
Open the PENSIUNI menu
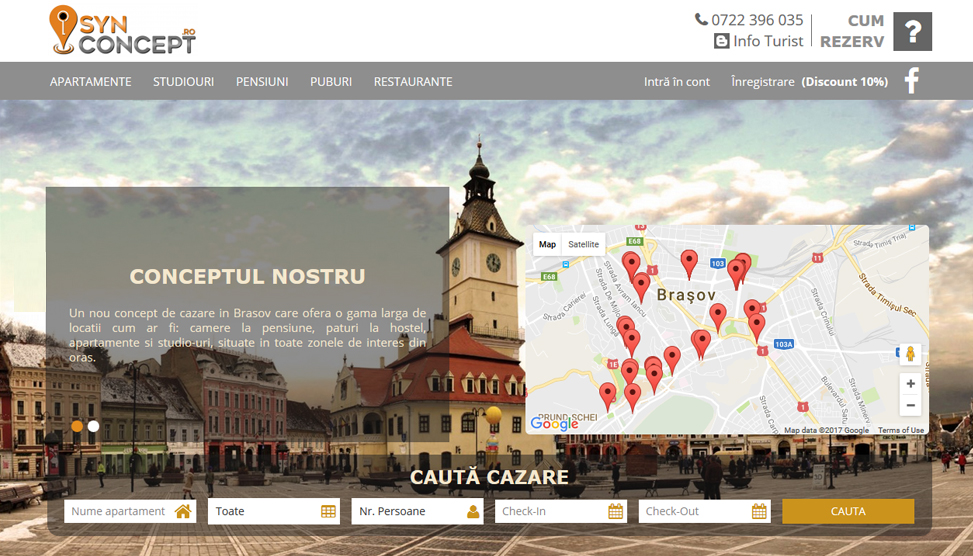click(262, 81)
